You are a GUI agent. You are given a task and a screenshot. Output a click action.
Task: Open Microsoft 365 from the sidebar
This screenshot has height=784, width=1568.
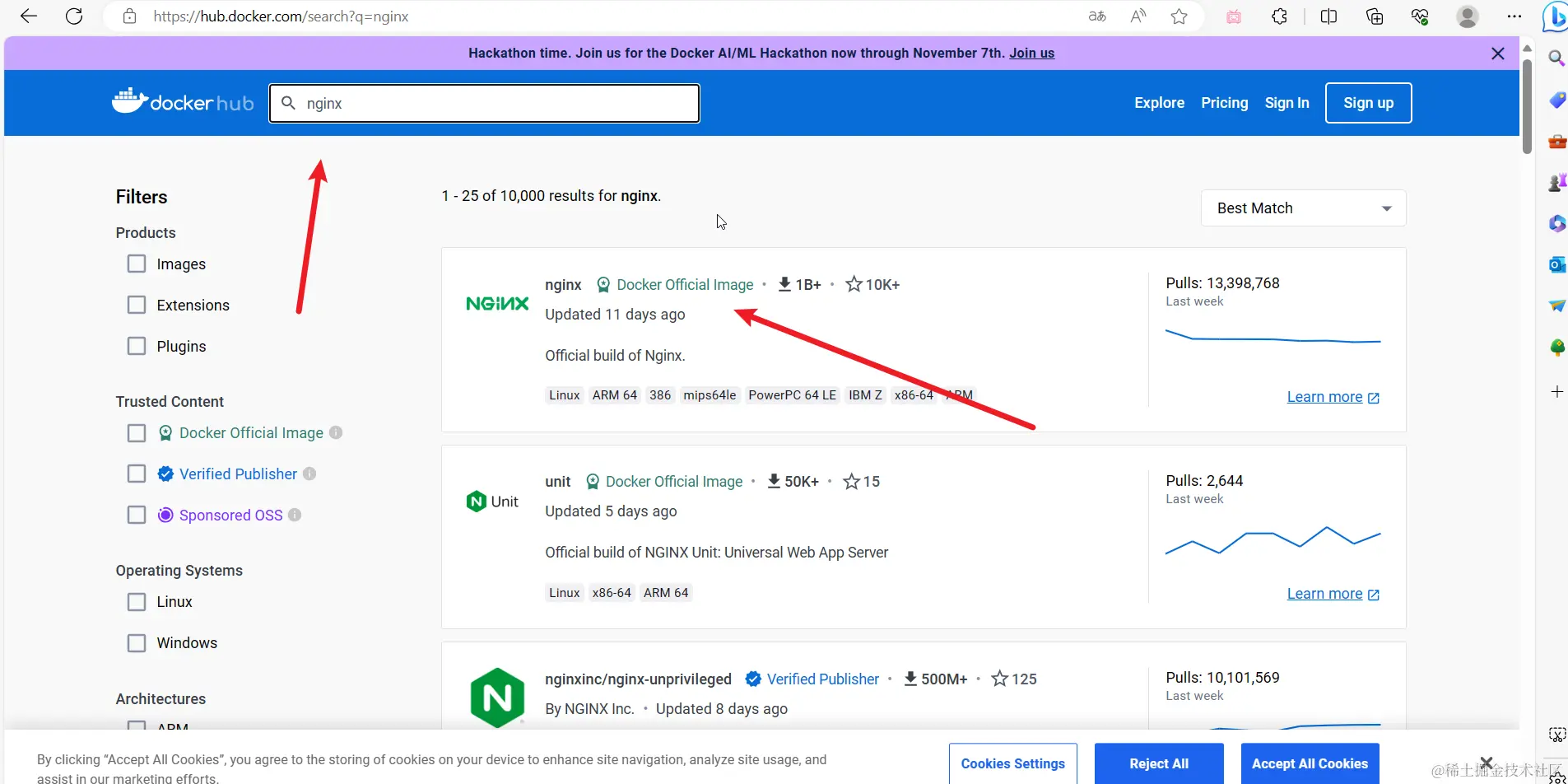pos(1556,223)
